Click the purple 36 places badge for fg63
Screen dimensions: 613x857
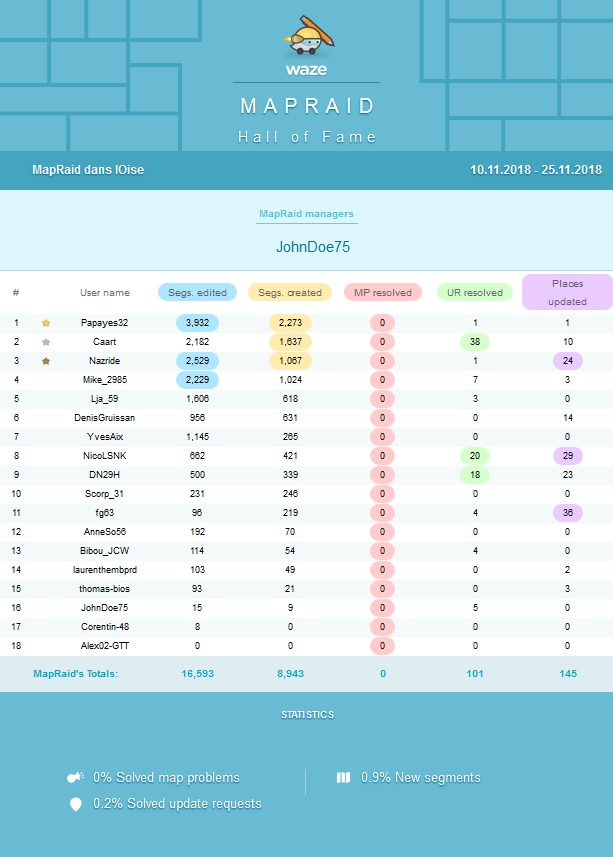[x=567, y=512]
